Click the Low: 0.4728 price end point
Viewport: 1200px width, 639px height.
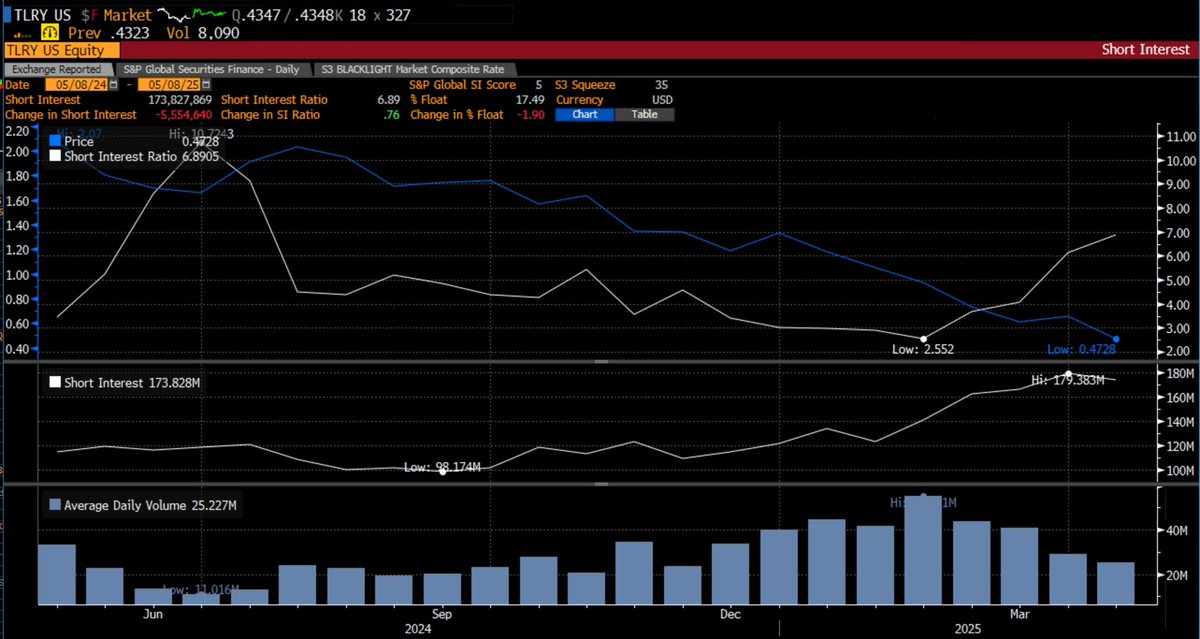pyautogui.click(x=1116, y=340)
